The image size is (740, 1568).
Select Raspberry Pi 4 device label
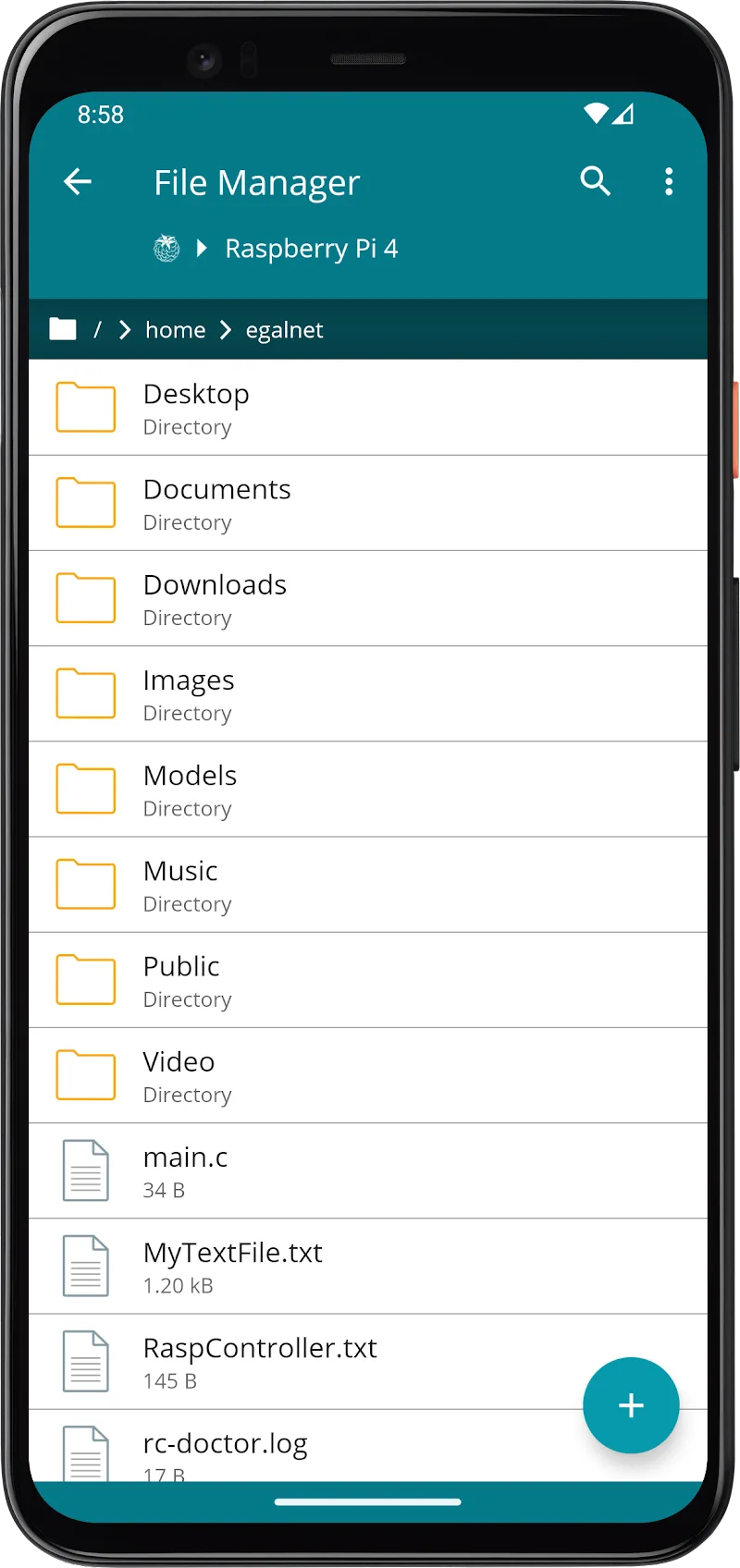311,249
